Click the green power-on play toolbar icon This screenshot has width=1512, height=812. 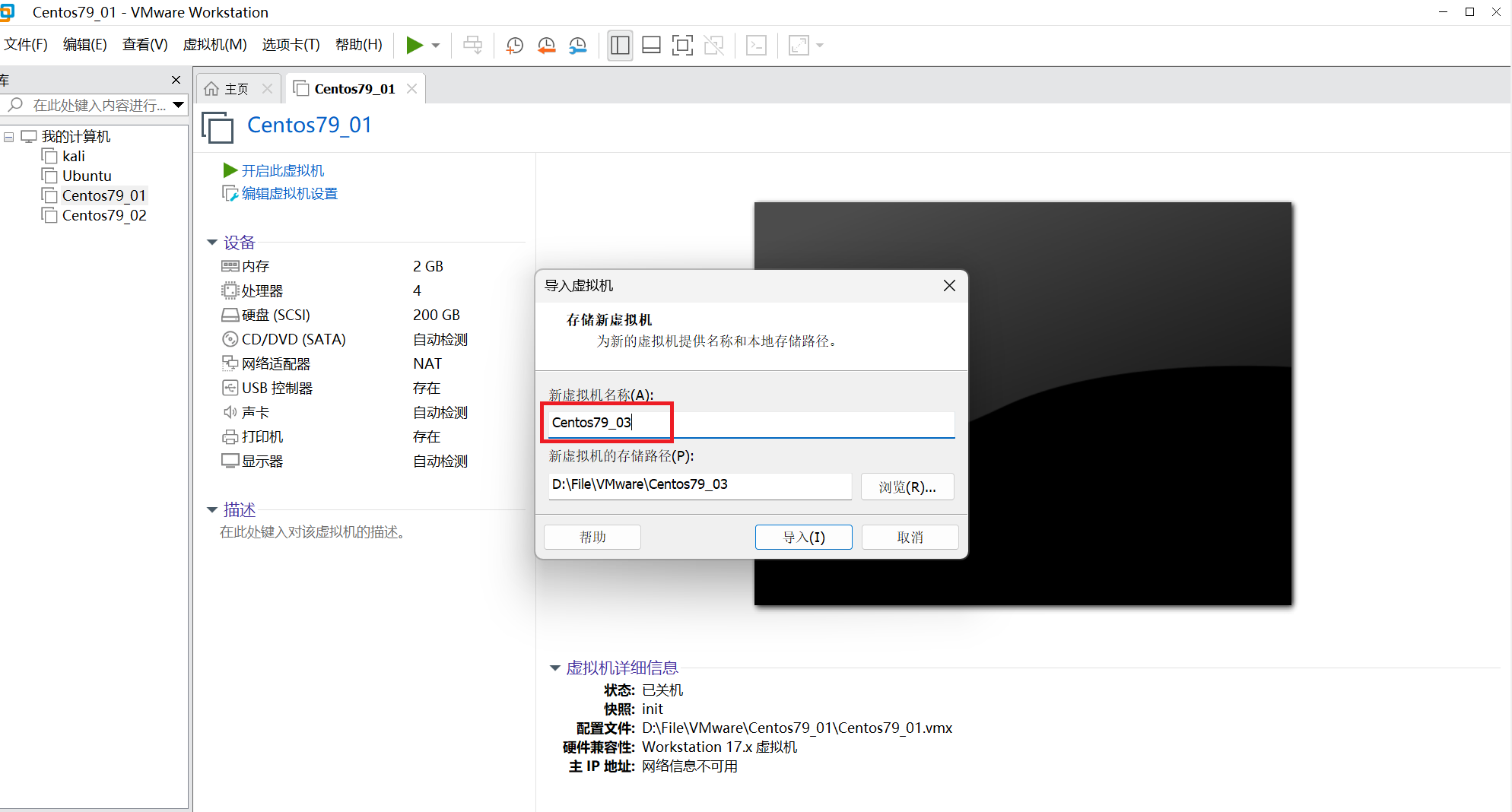pyautogui.click(x=414, y=46)
